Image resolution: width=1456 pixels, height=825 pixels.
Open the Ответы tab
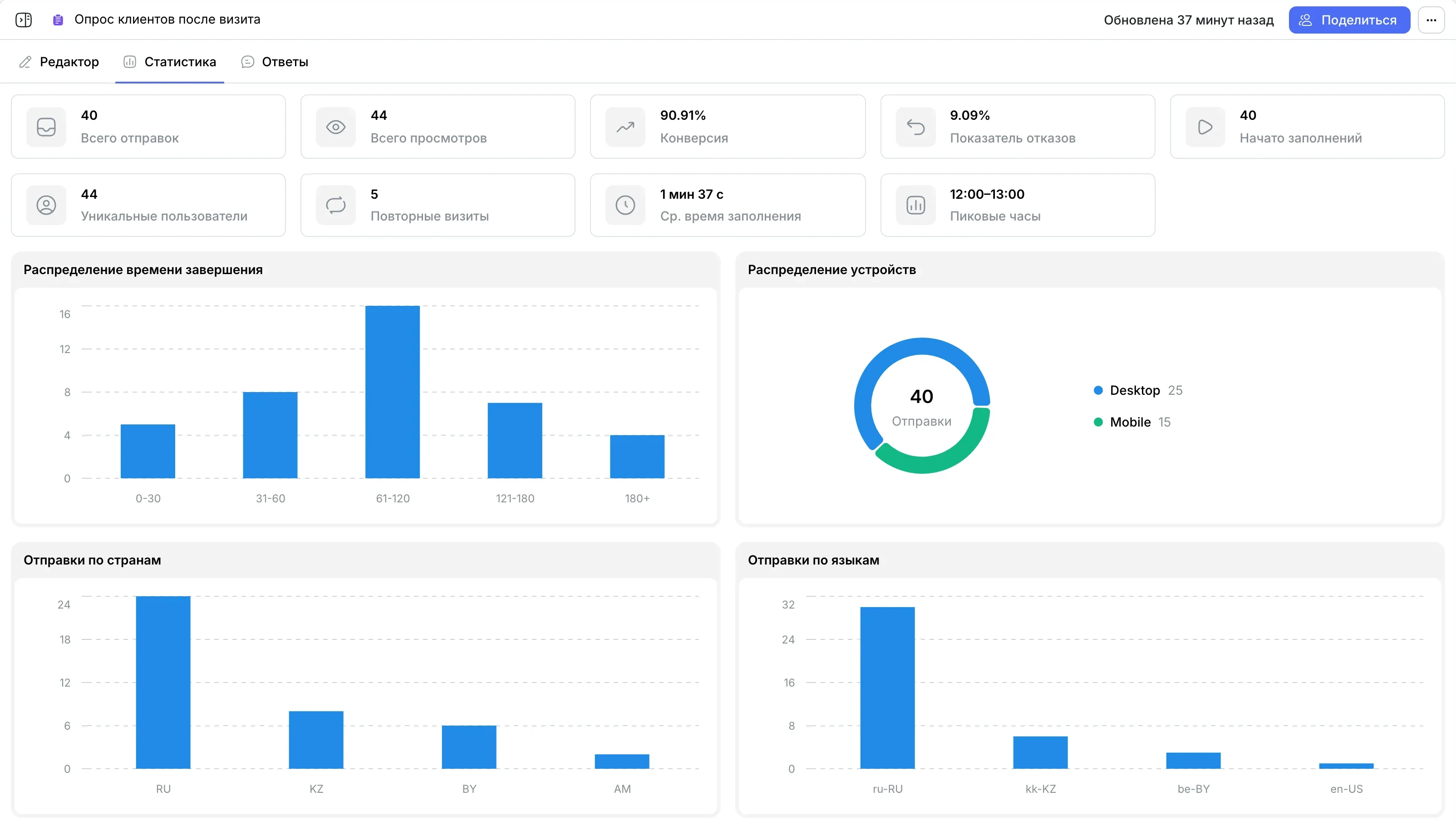tap(275, 62)
